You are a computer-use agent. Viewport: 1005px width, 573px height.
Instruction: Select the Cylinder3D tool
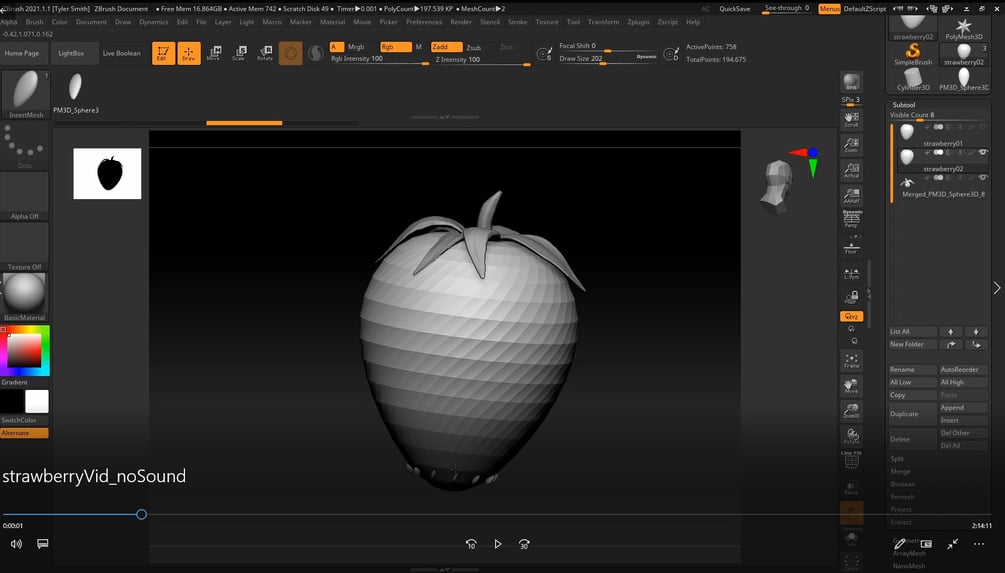pos(913,79)
